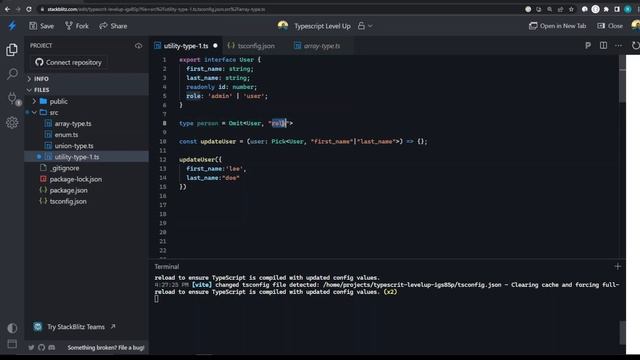640x360 pixels.
Task: Open enum.ts file
Action: tap(86, 135)
